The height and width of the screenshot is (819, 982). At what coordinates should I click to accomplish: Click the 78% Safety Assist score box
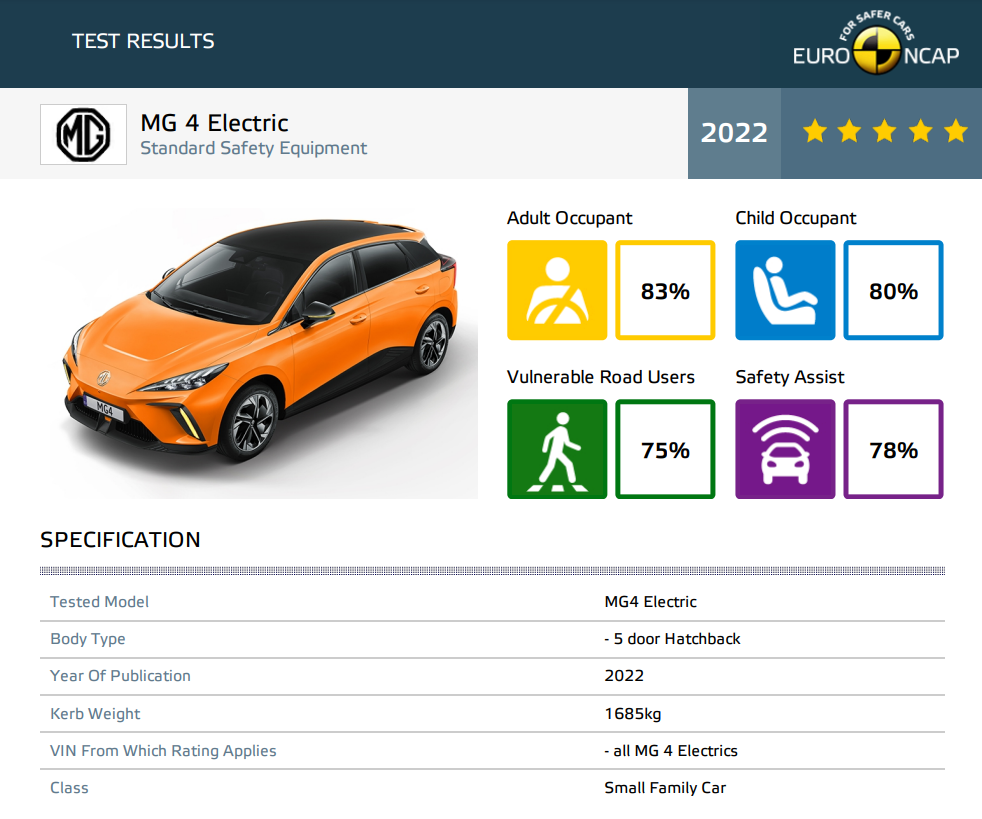coord(893,449)
